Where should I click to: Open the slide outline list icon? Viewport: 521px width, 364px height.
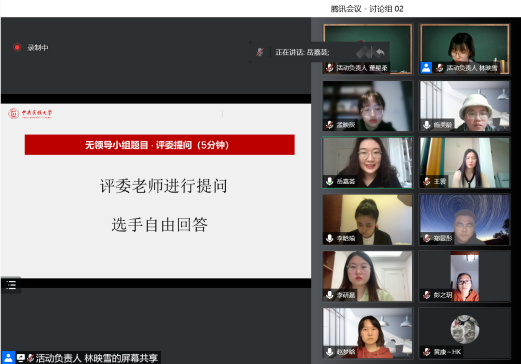click(11, 285)
